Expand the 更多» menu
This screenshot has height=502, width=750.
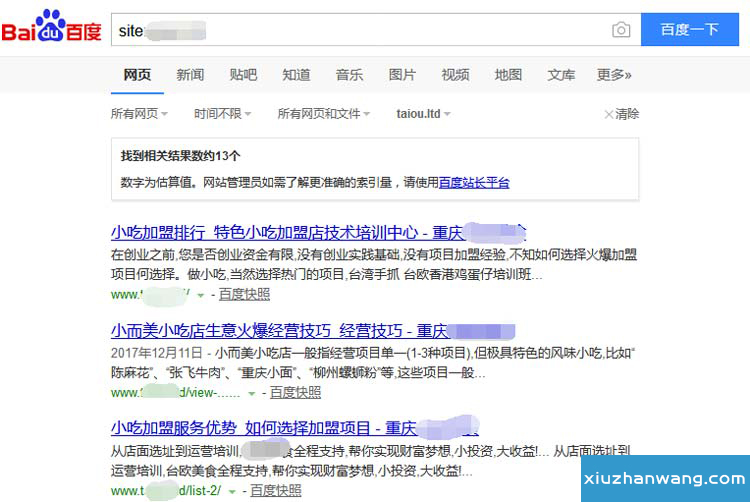614,75
